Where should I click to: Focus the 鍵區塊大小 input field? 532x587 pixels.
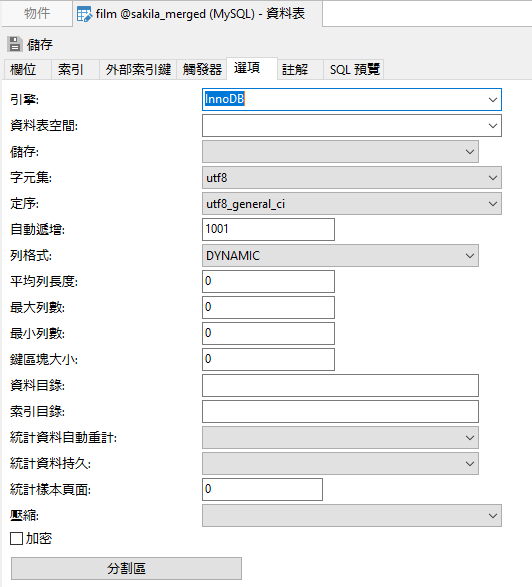268,359
